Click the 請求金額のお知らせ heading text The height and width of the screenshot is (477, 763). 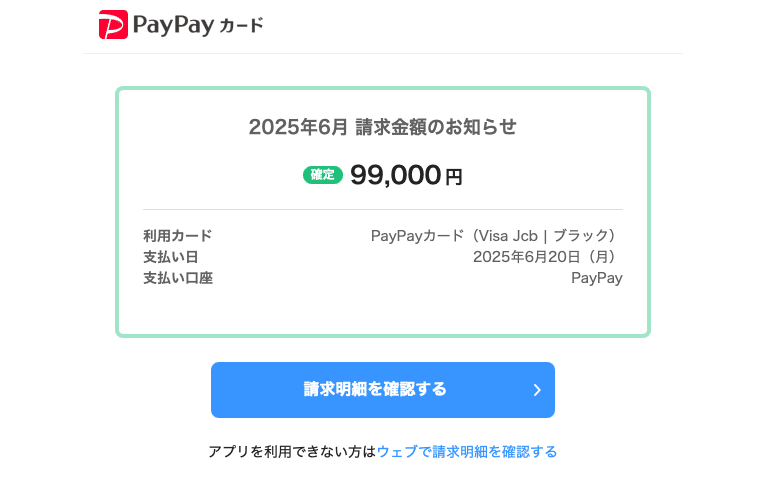coord(436,127)
